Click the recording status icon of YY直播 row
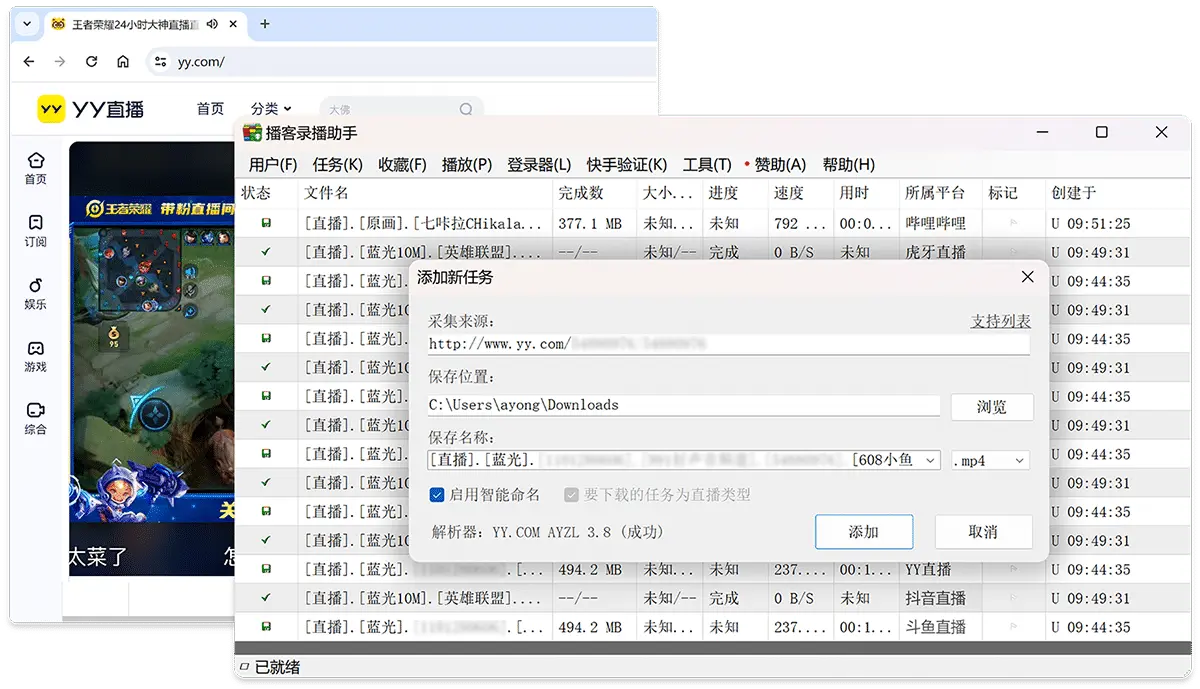The width and height of the screenshot is (1200, 689). (266, 570)
